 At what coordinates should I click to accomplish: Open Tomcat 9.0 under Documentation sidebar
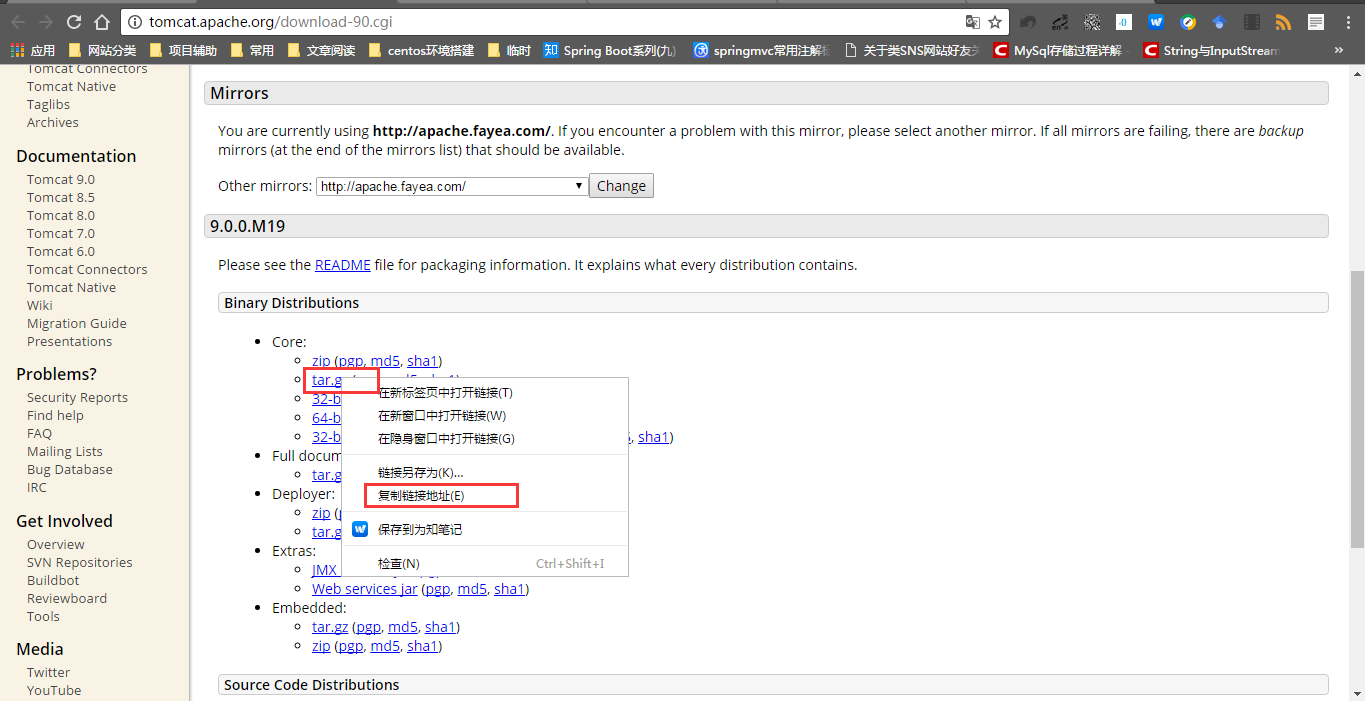click(x=61, y=180)
